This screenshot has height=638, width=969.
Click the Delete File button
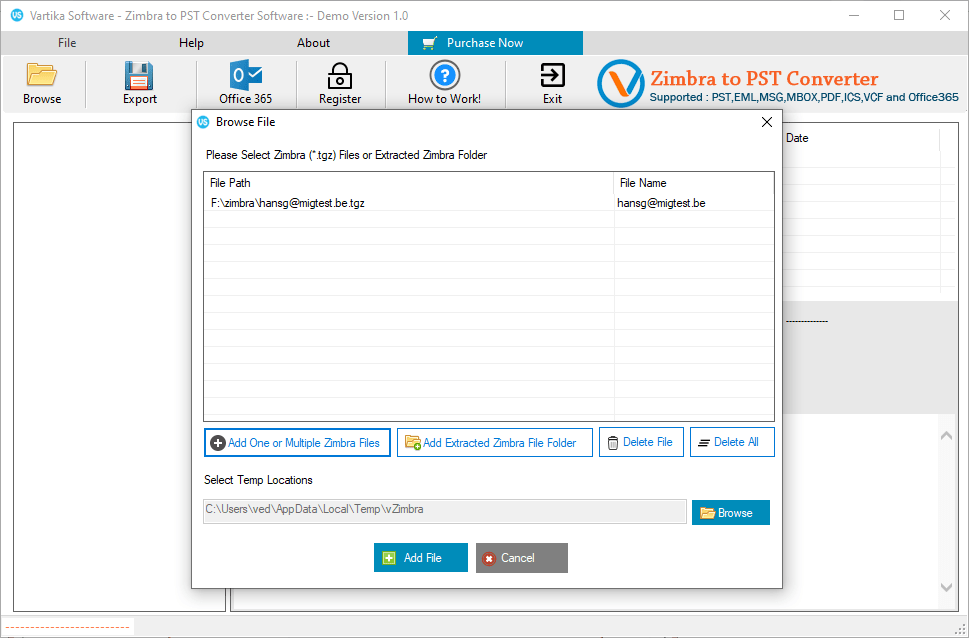(x=641, y=443)
